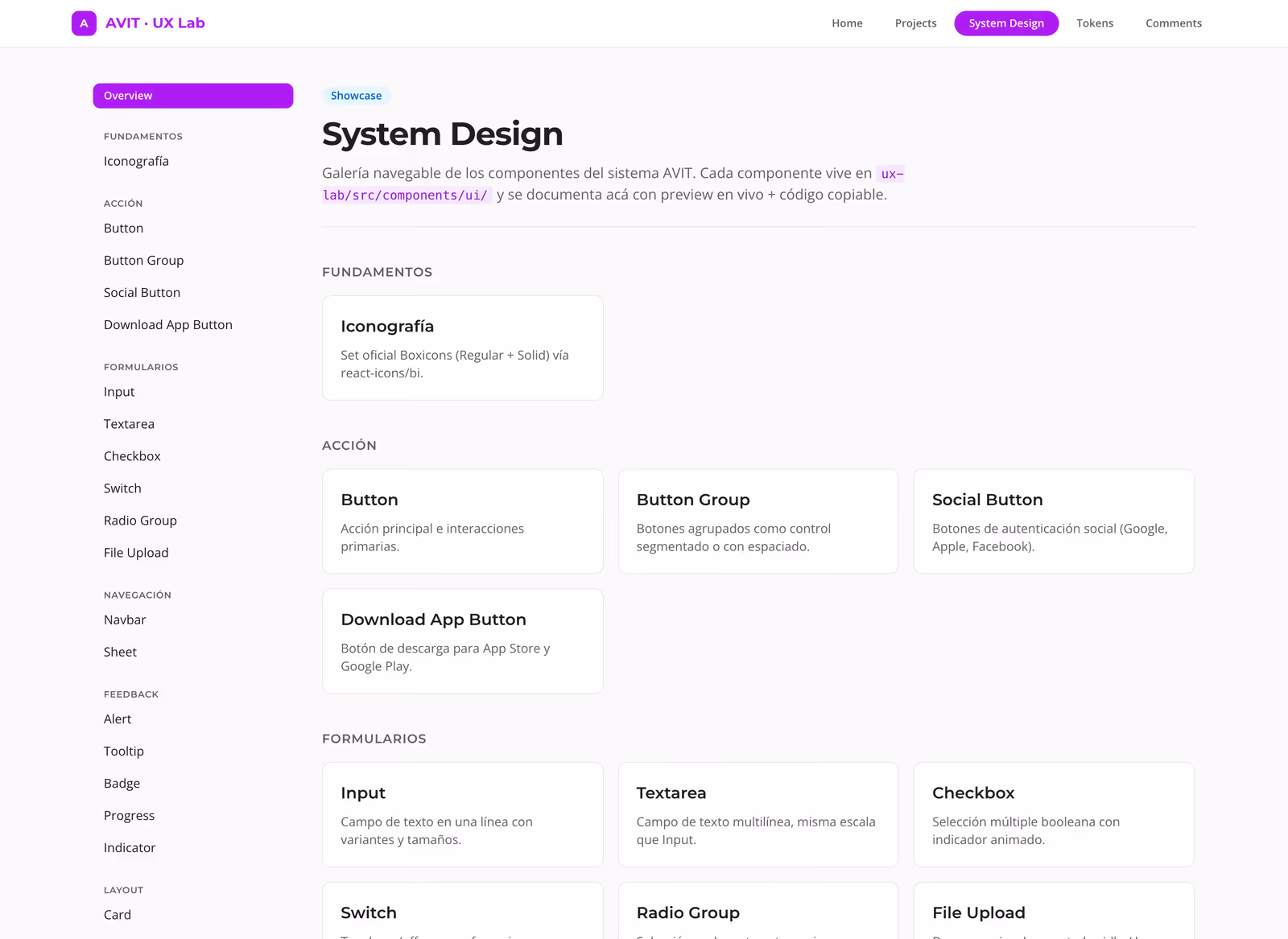Screen dimensions: 1288x939
Task: Click the LAYOUT label in the sidebar
Action: coord(124,890)
